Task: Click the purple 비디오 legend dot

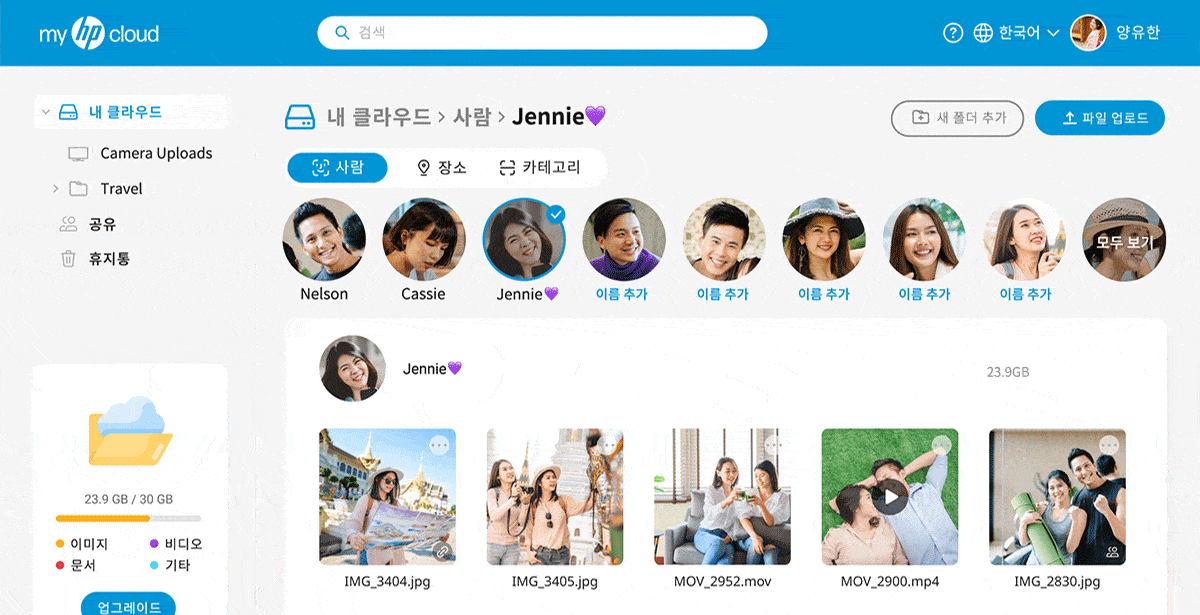Action: pyautogui.click(x=154, y=544)
